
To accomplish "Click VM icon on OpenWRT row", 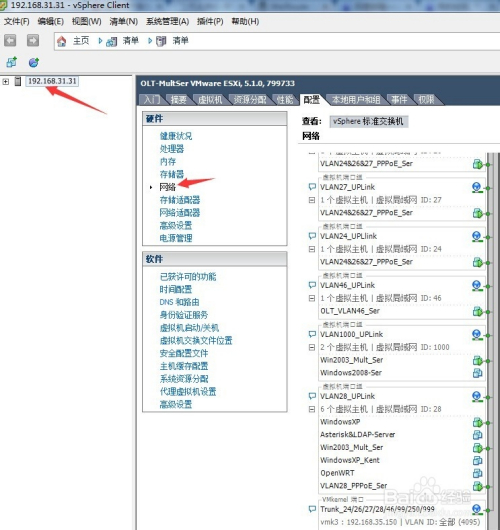I will coord(477,473).
